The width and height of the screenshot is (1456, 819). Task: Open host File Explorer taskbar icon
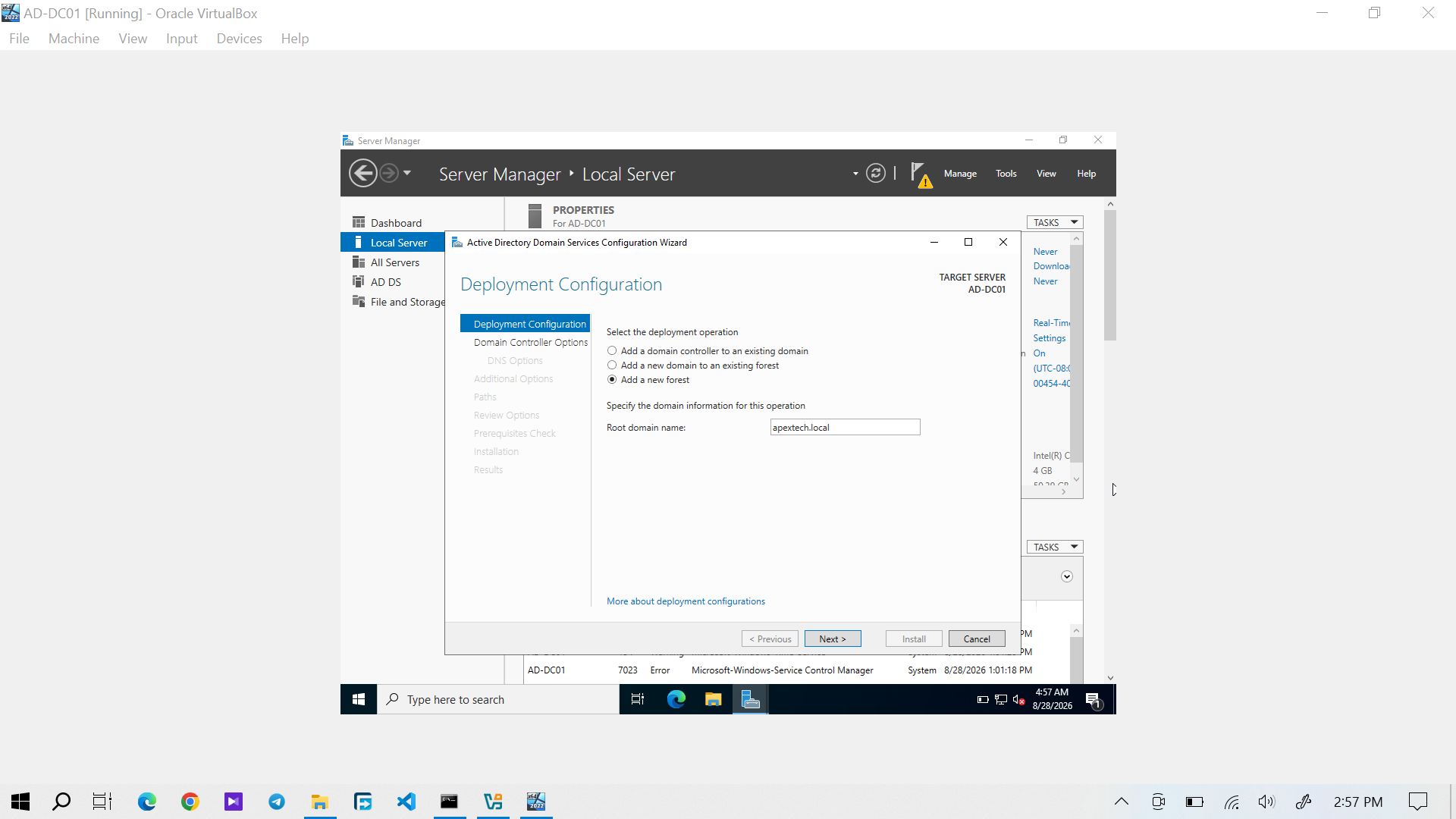tap(320, 802)
